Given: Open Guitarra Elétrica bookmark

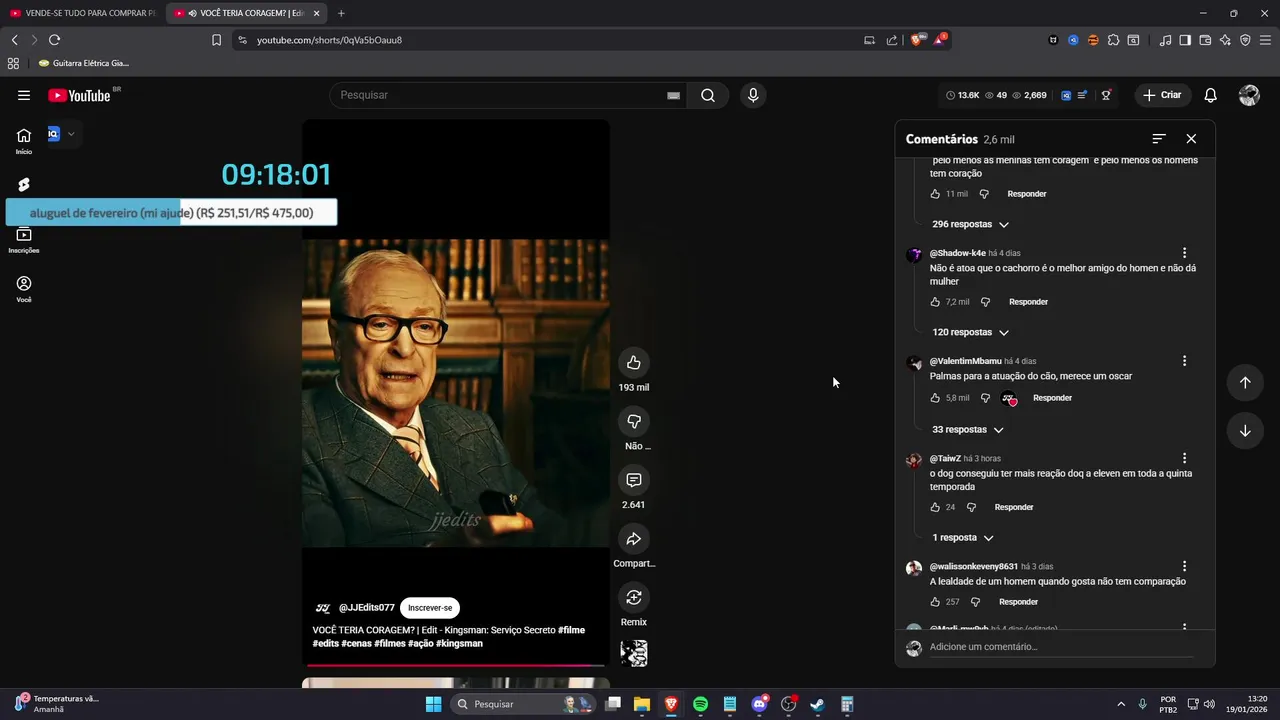Looking at the screenshot, I should tap(84, 63).
